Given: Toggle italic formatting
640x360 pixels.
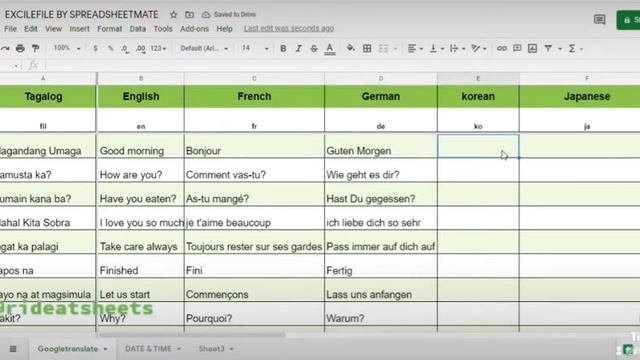Looking at the screenshot, I should (298, 49).
